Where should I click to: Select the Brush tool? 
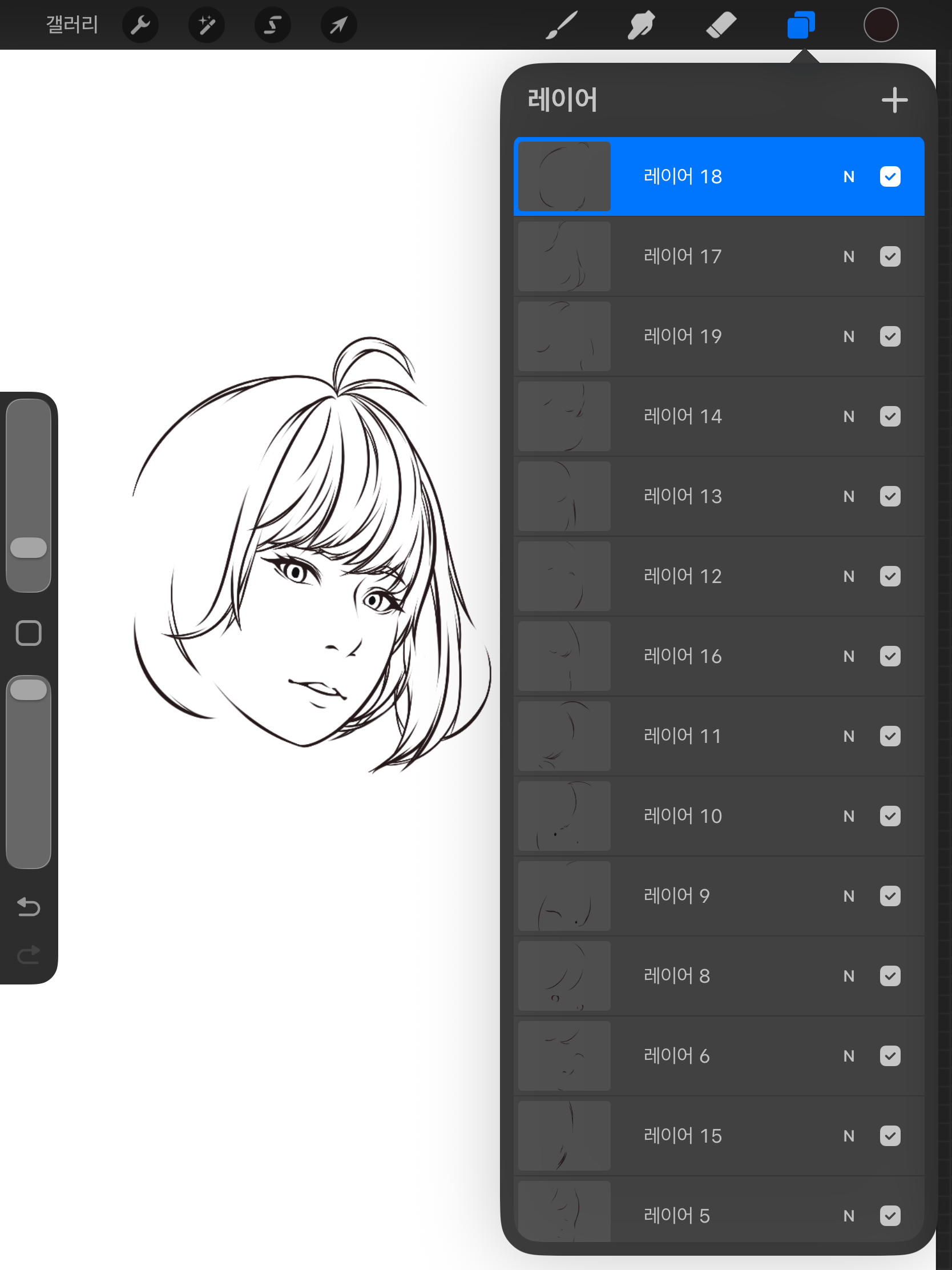[x=560, y=25]
